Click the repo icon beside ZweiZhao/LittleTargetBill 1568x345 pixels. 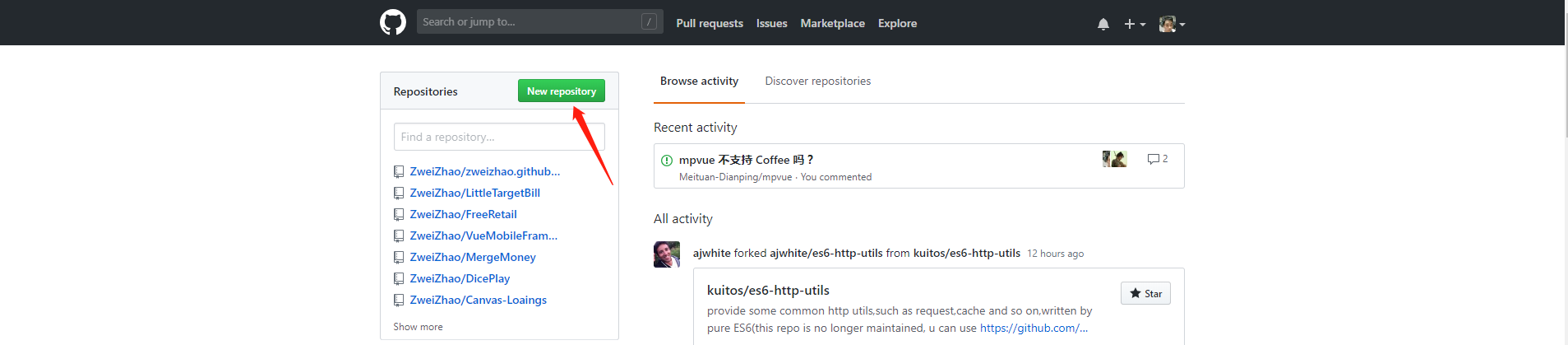(x=399, y=193)
